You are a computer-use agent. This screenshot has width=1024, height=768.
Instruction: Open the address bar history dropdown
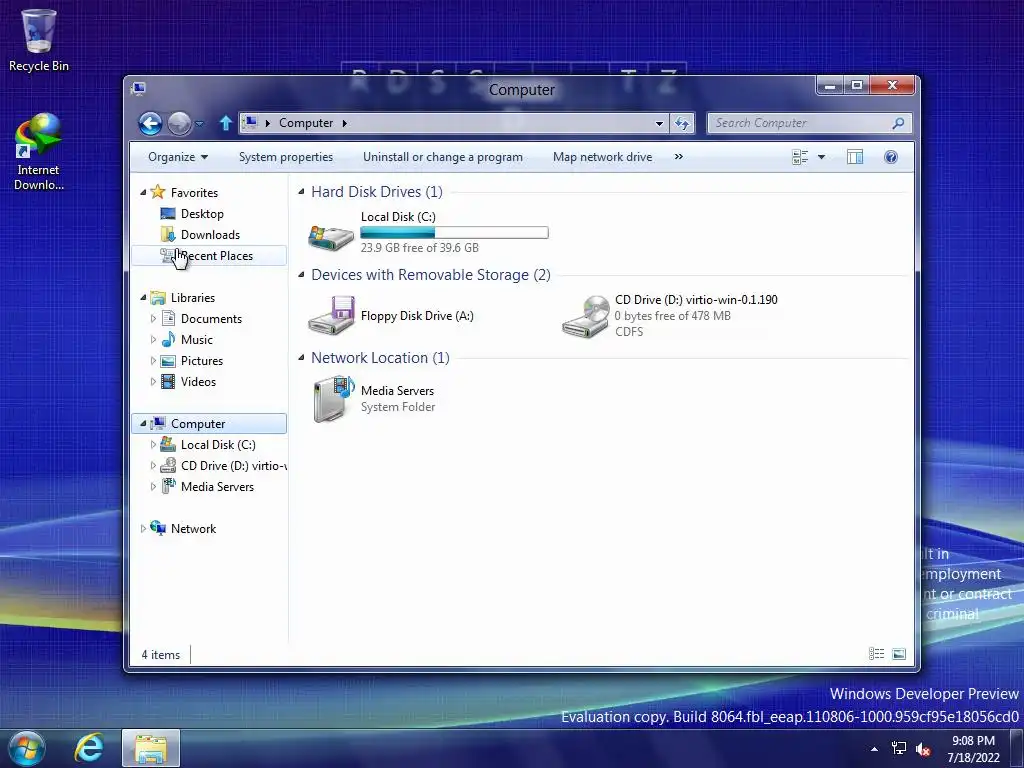[659, 123]
